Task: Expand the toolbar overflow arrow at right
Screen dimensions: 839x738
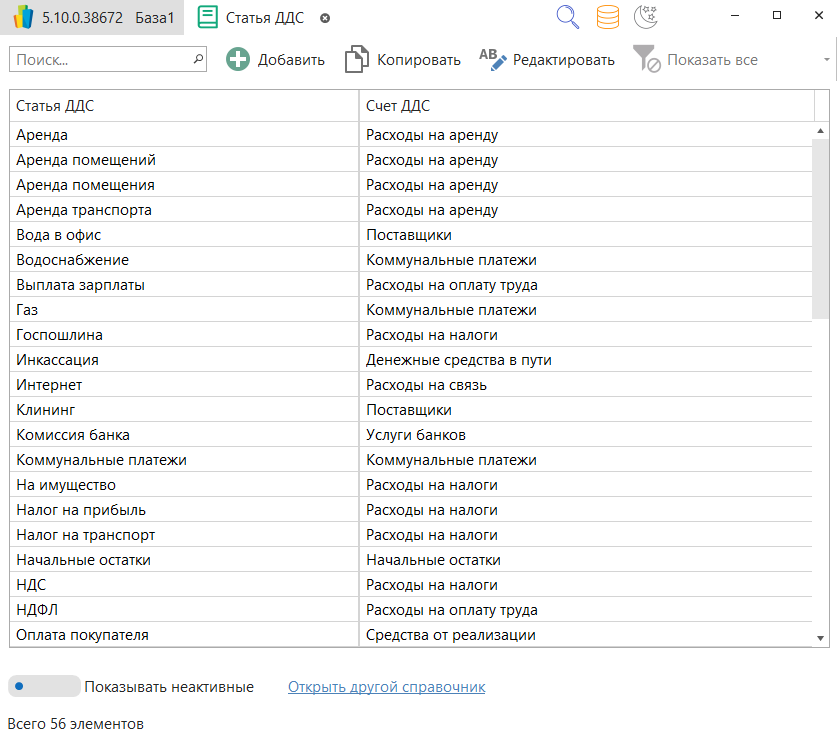Action: click(826, 60)
